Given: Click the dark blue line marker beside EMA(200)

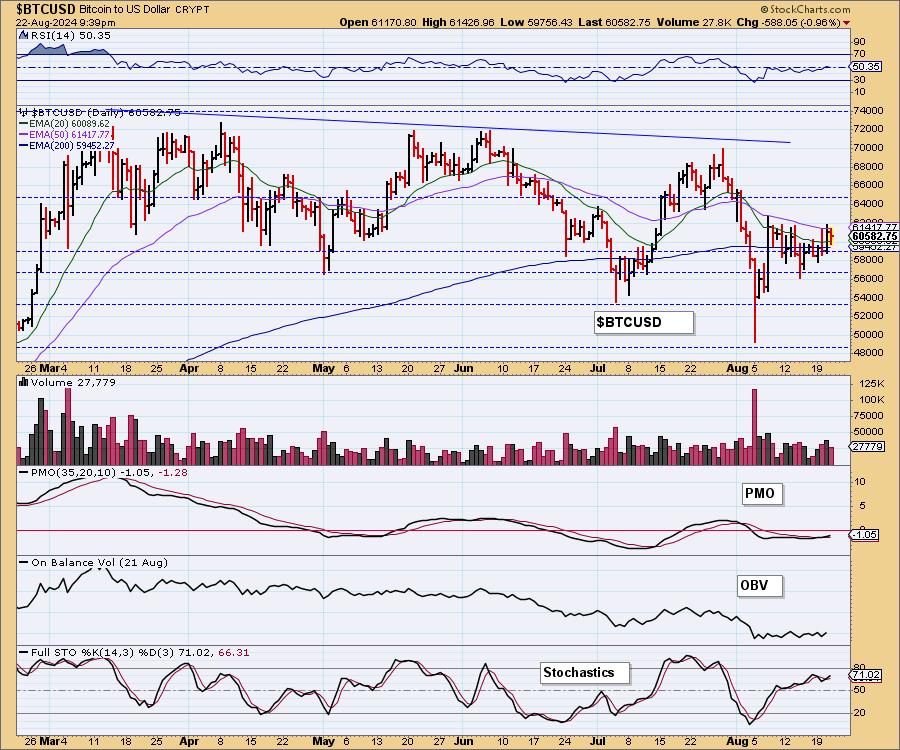Looking at the screenshot, I should [x=24, y=146].
